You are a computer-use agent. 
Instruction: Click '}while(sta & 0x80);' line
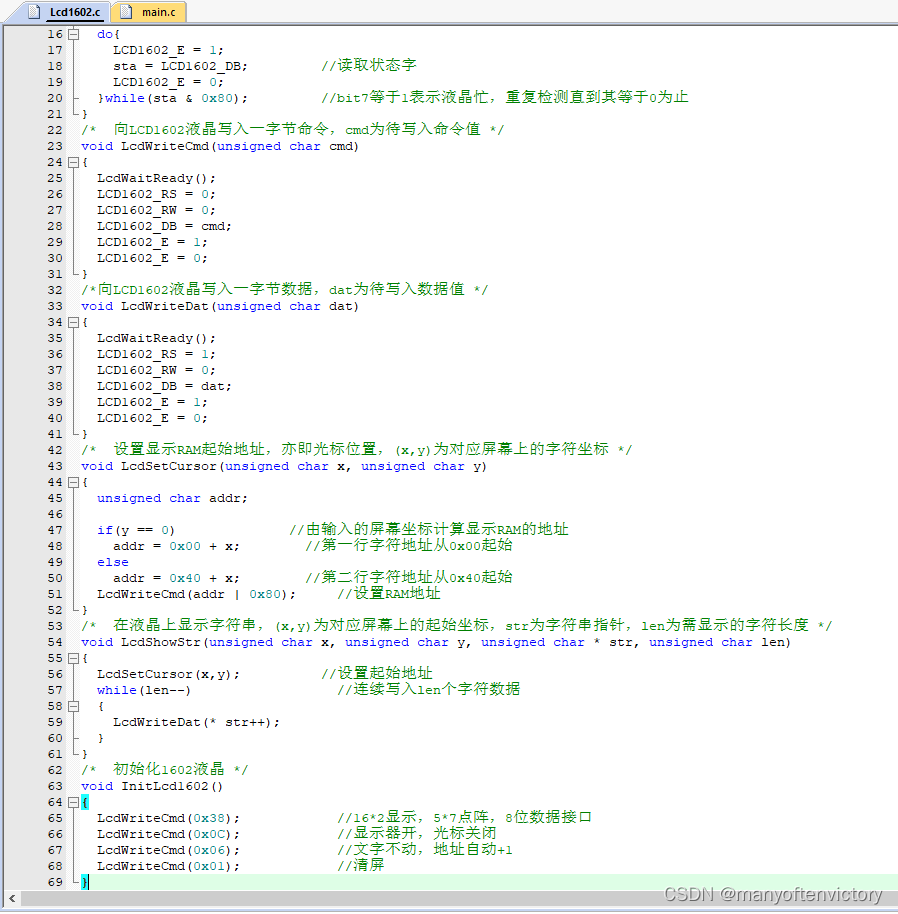coord(172,99)
